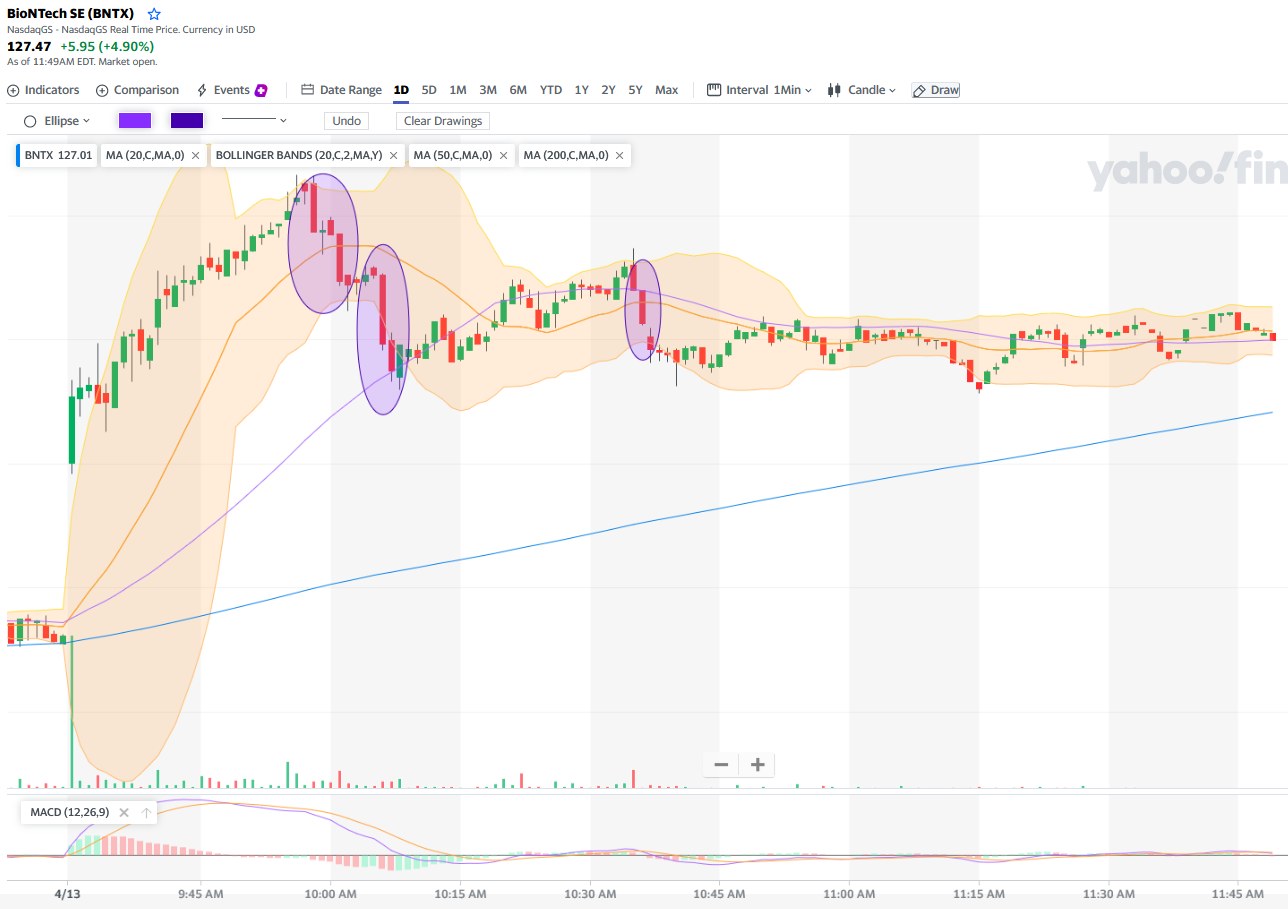
Task: Click the 127.47 stock price
Action: pos(29,46)
